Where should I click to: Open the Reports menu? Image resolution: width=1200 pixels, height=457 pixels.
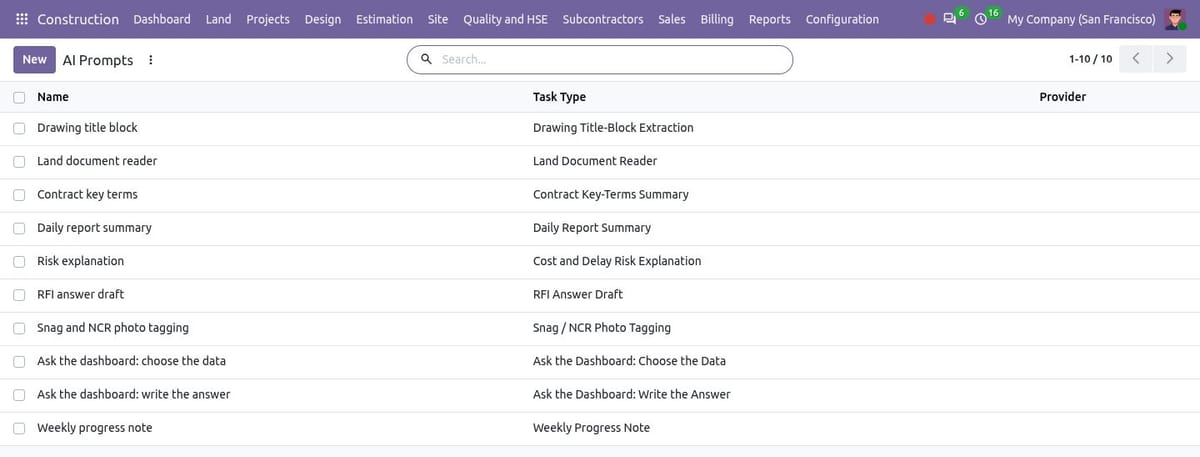769,19
